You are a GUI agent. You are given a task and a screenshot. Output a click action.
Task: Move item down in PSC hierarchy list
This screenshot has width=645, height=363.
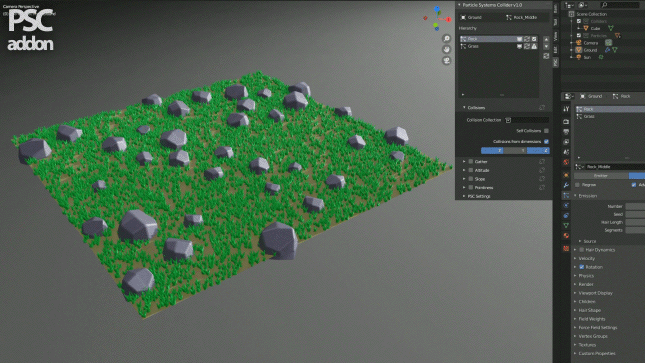click(546, 47)
